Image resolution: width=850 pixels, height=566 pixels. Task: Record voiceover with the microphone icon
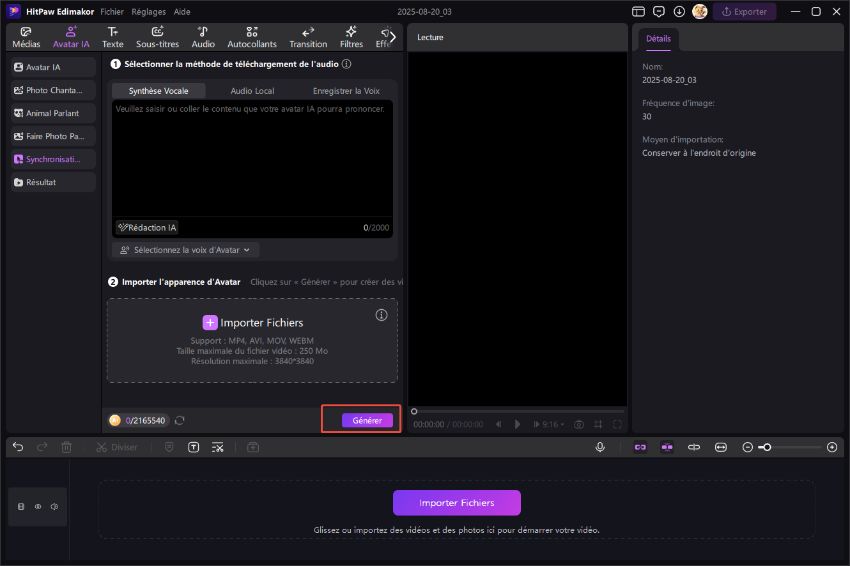tap(600, 447)
